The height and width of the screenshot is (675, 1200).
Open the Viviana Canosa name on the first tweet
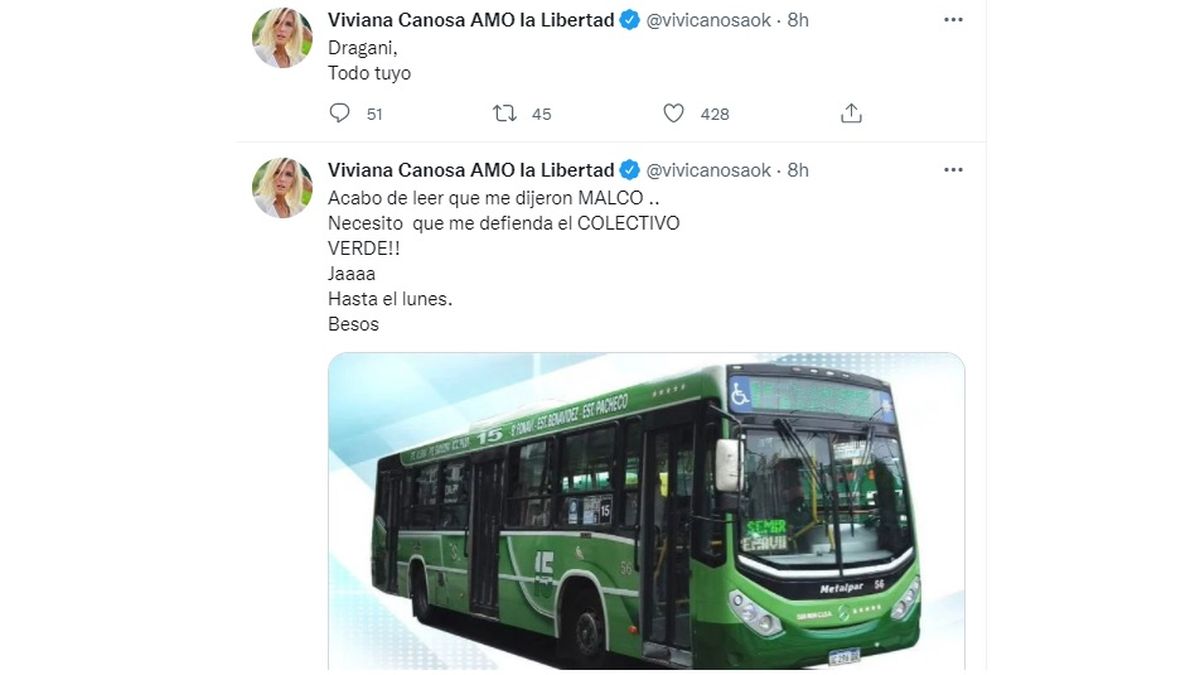tap(471, 20)
